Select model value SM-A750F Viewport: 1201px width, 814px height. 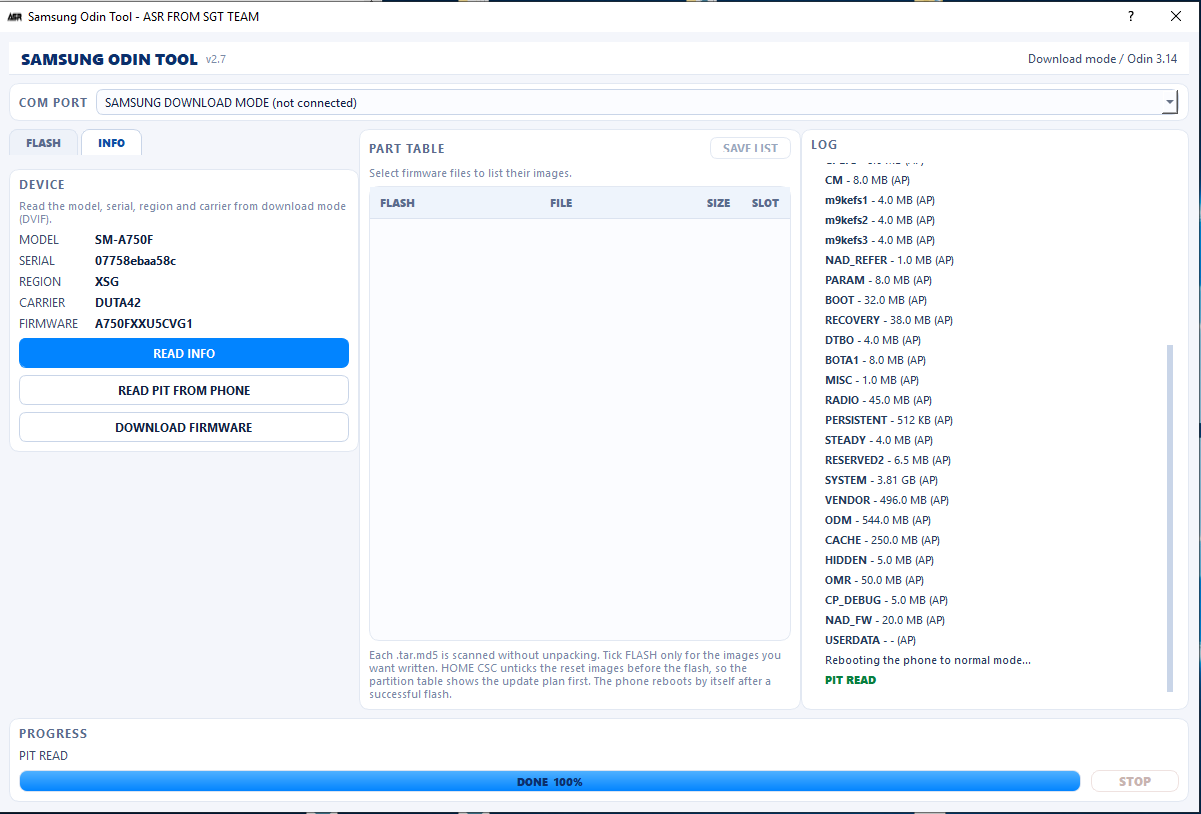click(124, 240)
